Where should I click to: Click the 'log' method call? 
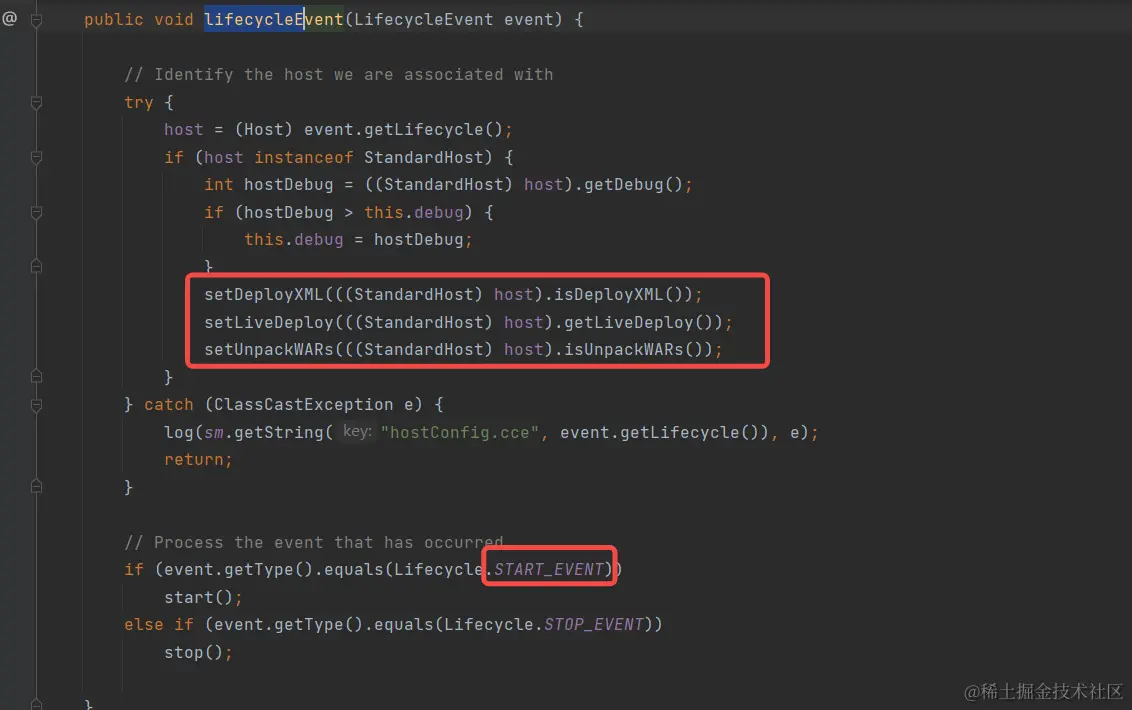178,432
